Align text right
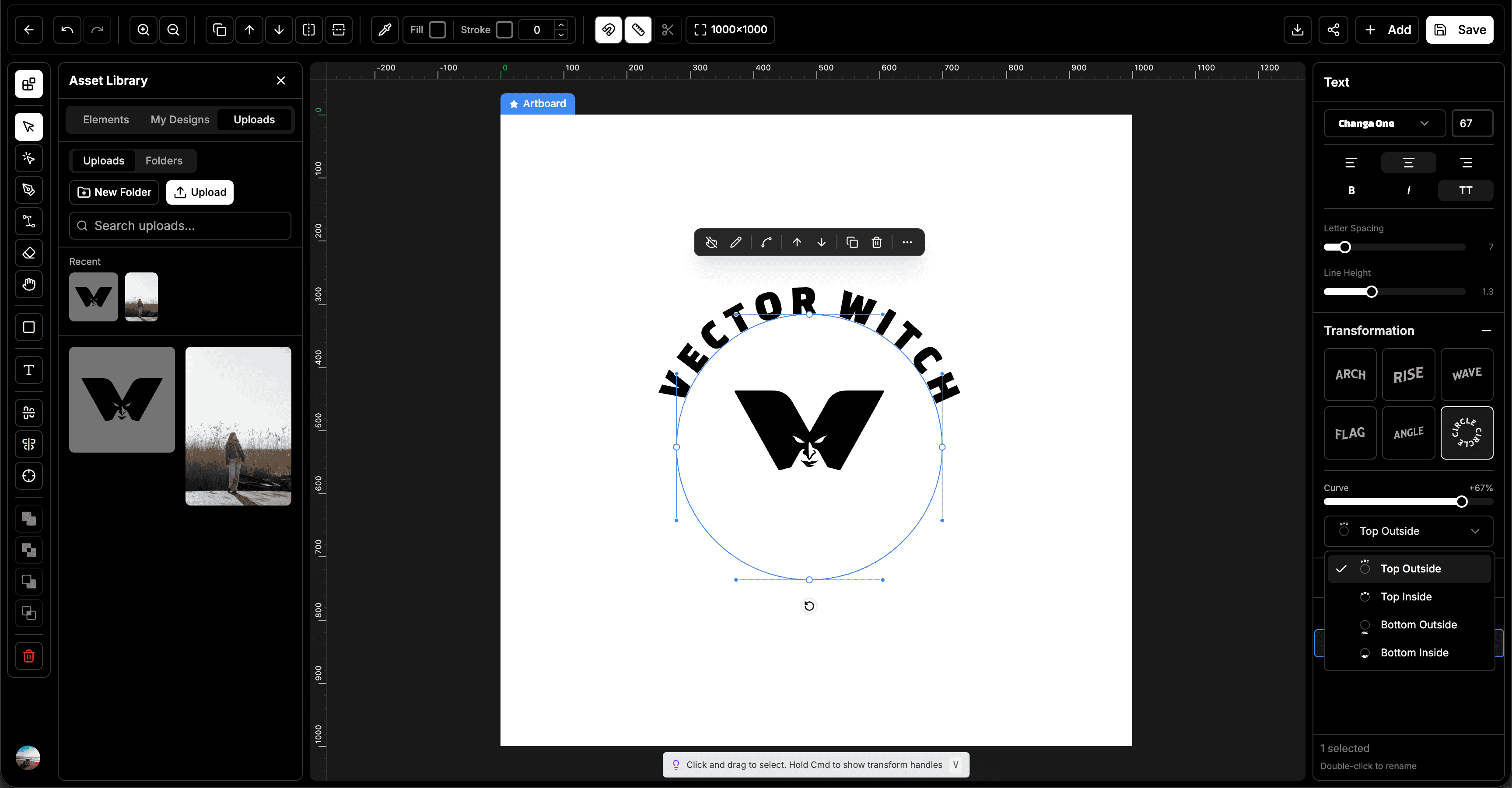The height and width of the screenshot is (788, 1512). coord(1466,163)
